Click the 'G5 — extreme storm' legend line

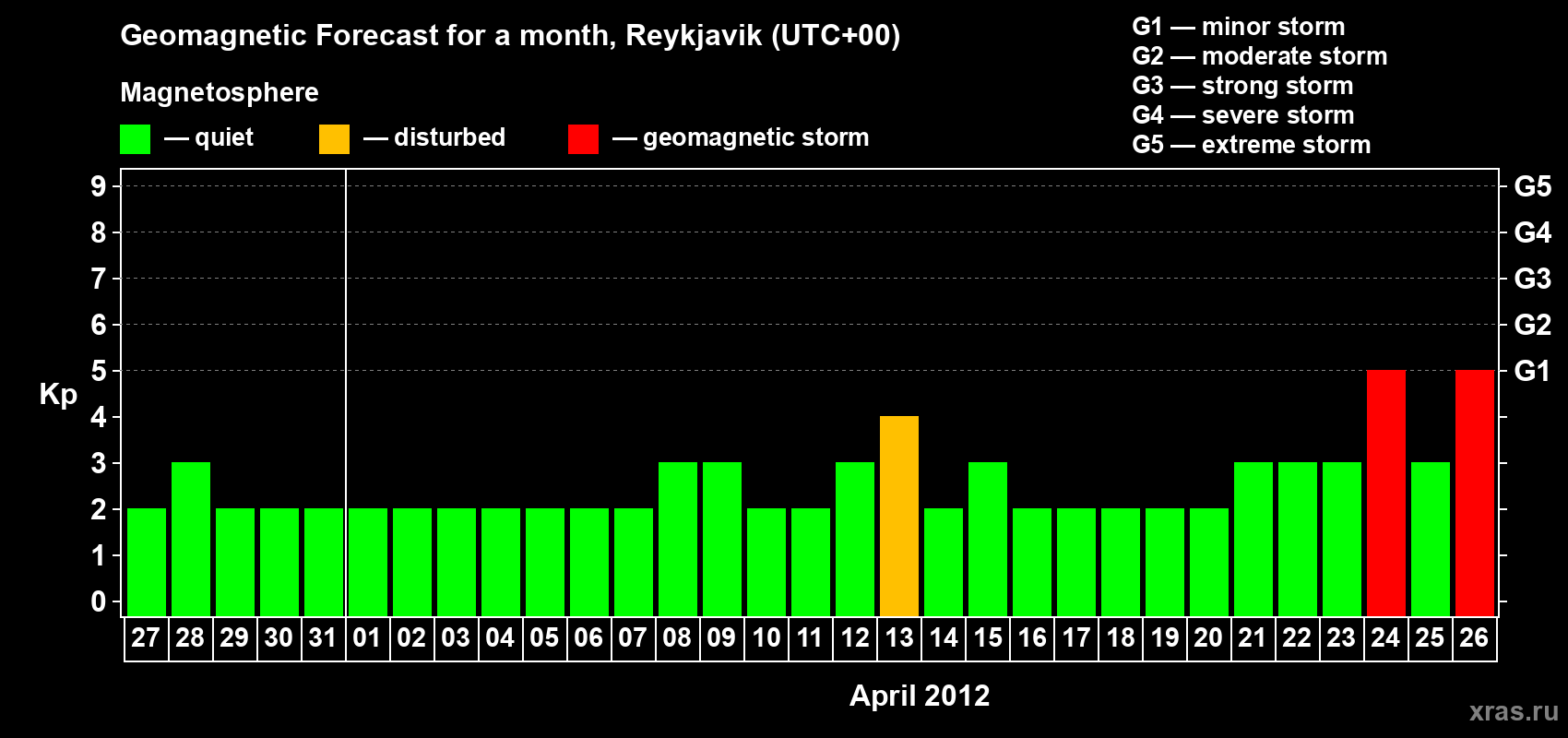tap(1252, 145)
